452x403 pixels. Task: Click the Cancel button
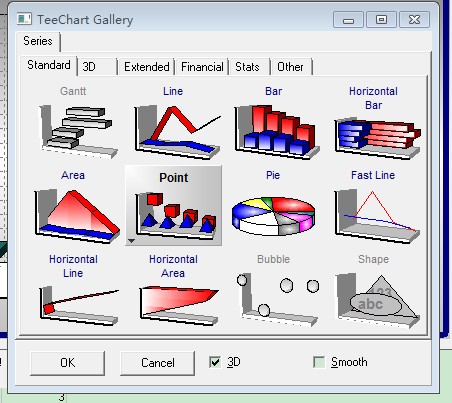(157, 363)
